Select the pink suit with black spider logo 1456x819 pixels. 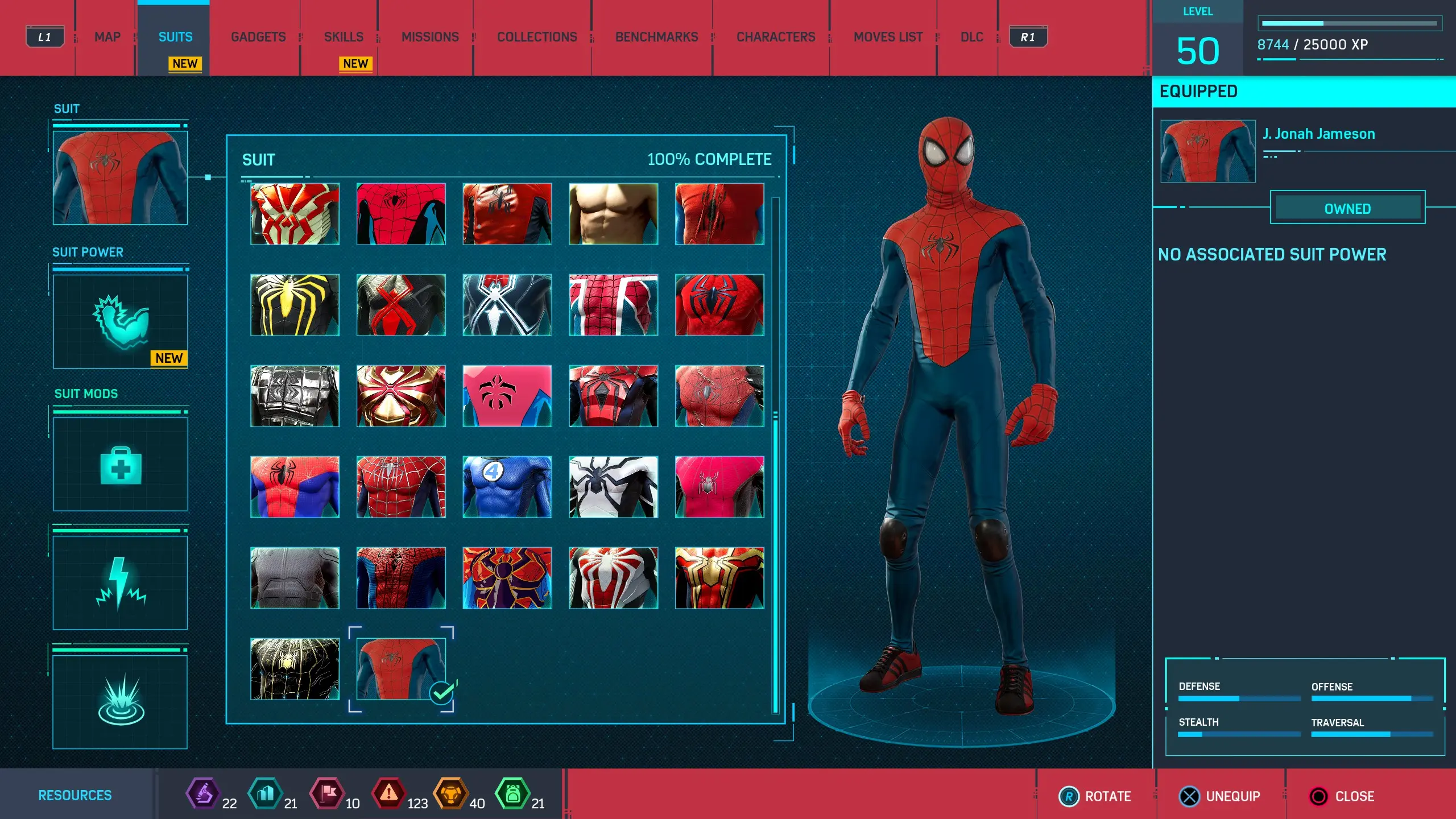pos(507,396)
